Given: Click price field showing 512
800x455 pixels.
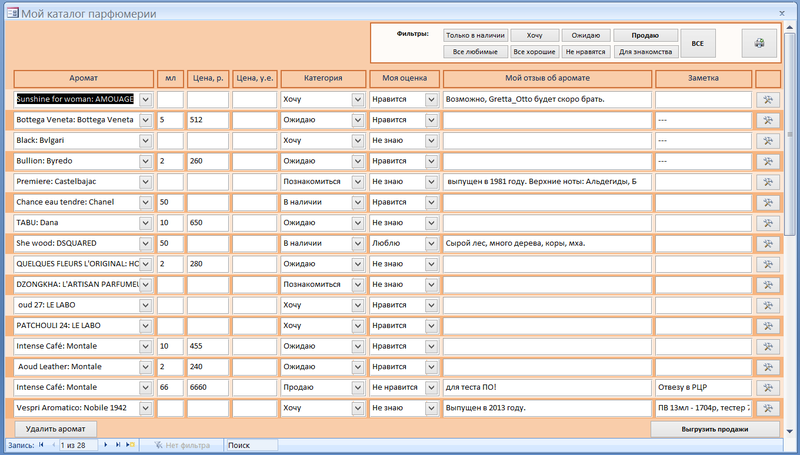Looking at the screenshot, I should coord(208,120).
